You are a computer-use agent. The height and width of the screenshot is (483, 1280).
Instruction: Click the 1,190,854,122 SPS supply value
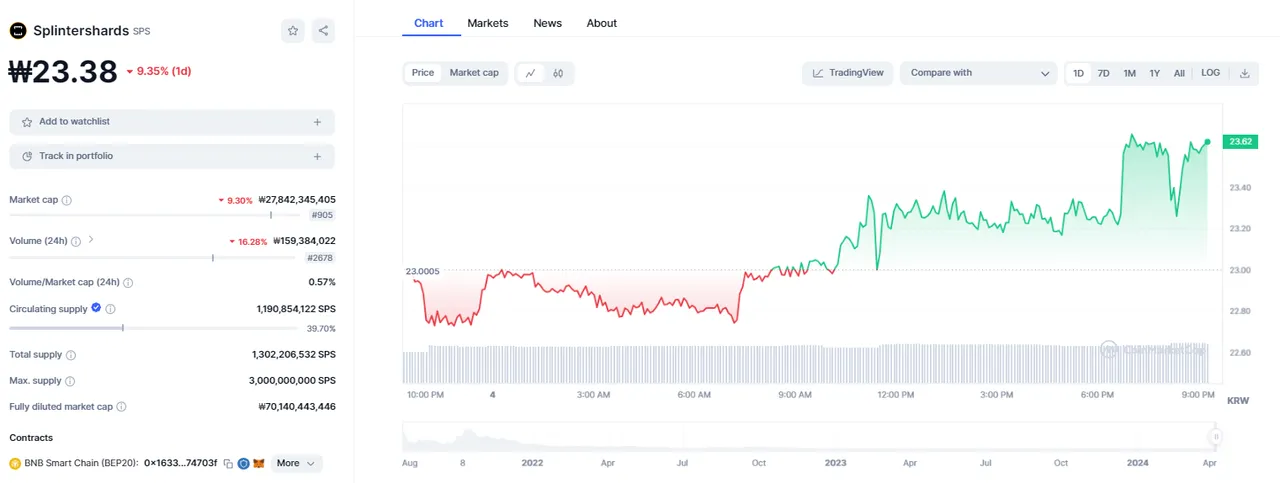pos(296,309)
